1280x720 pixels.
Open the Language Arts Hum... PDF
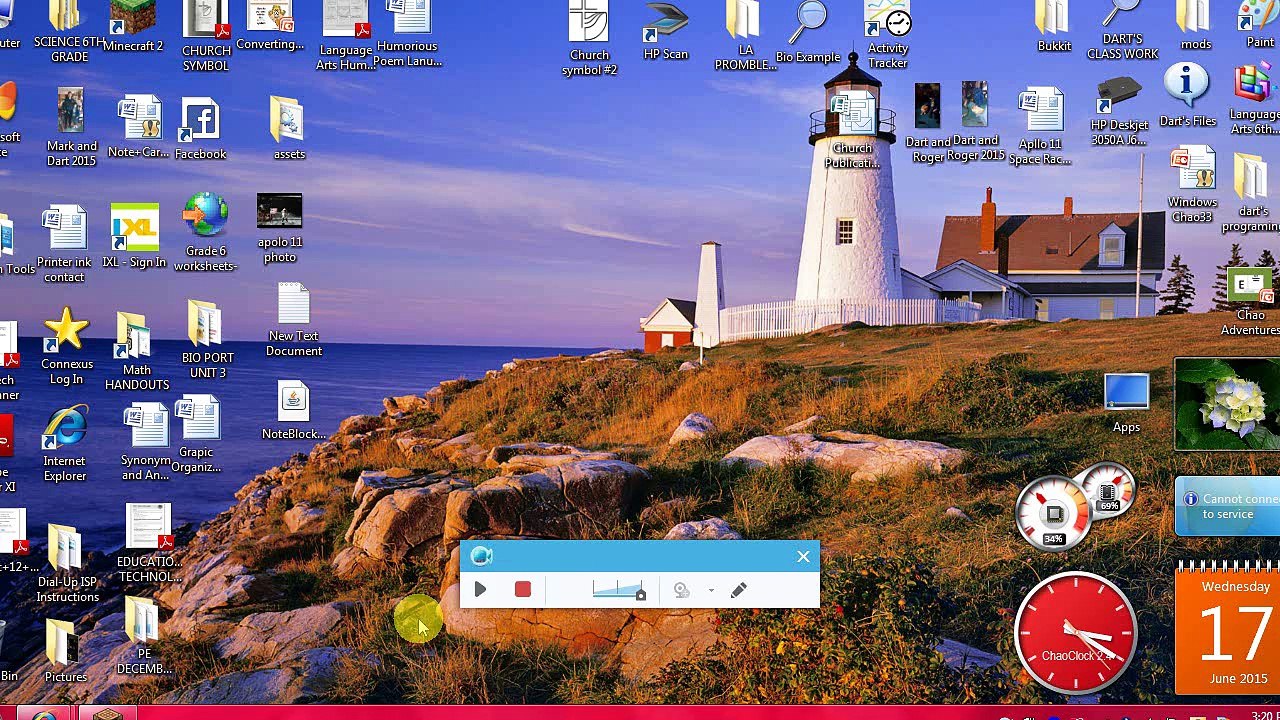(345, 35)
